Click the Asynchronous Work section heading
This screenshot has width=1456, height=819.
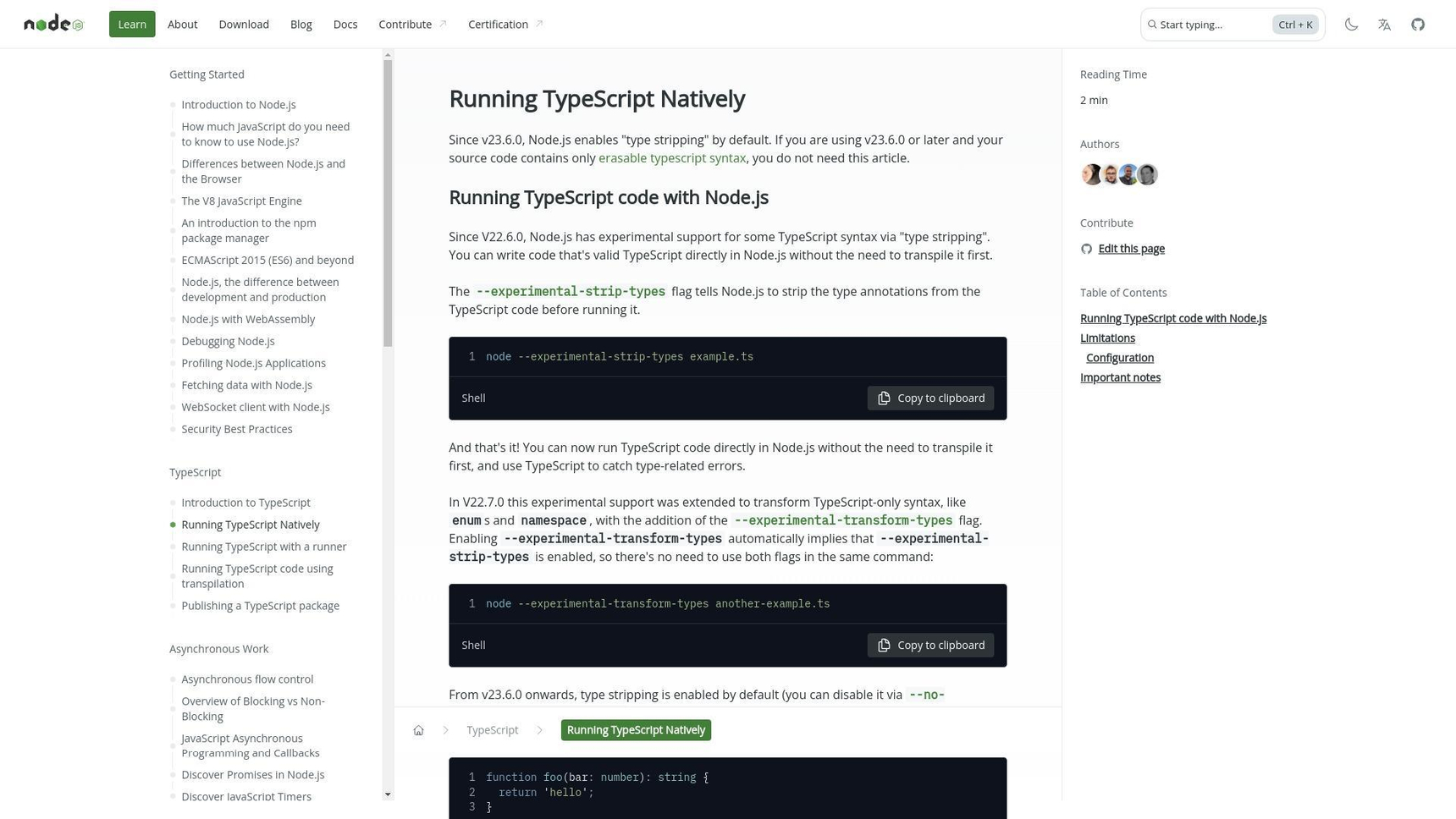(x=218, y=649)
